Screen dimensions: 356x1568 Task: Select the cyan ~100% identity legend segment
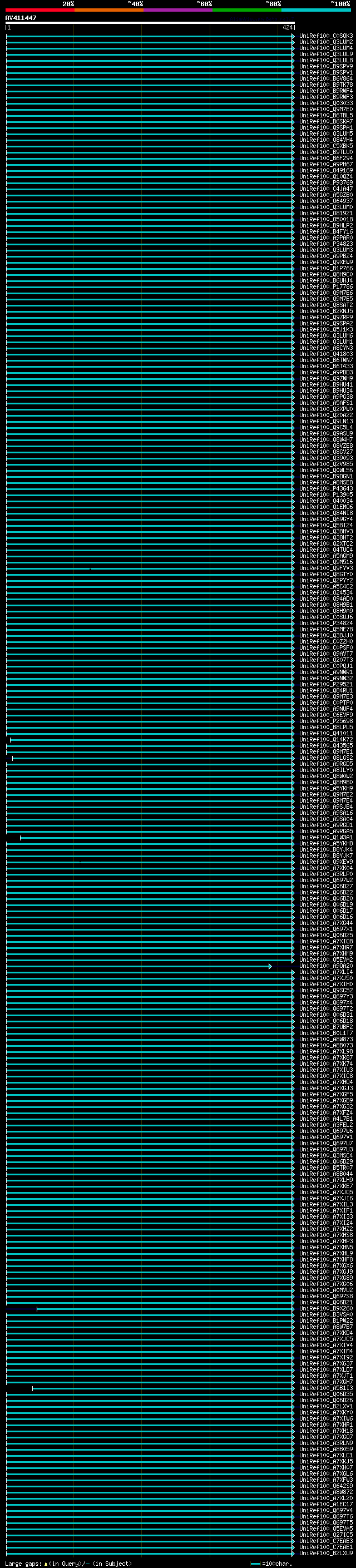[x=316, y=10]
